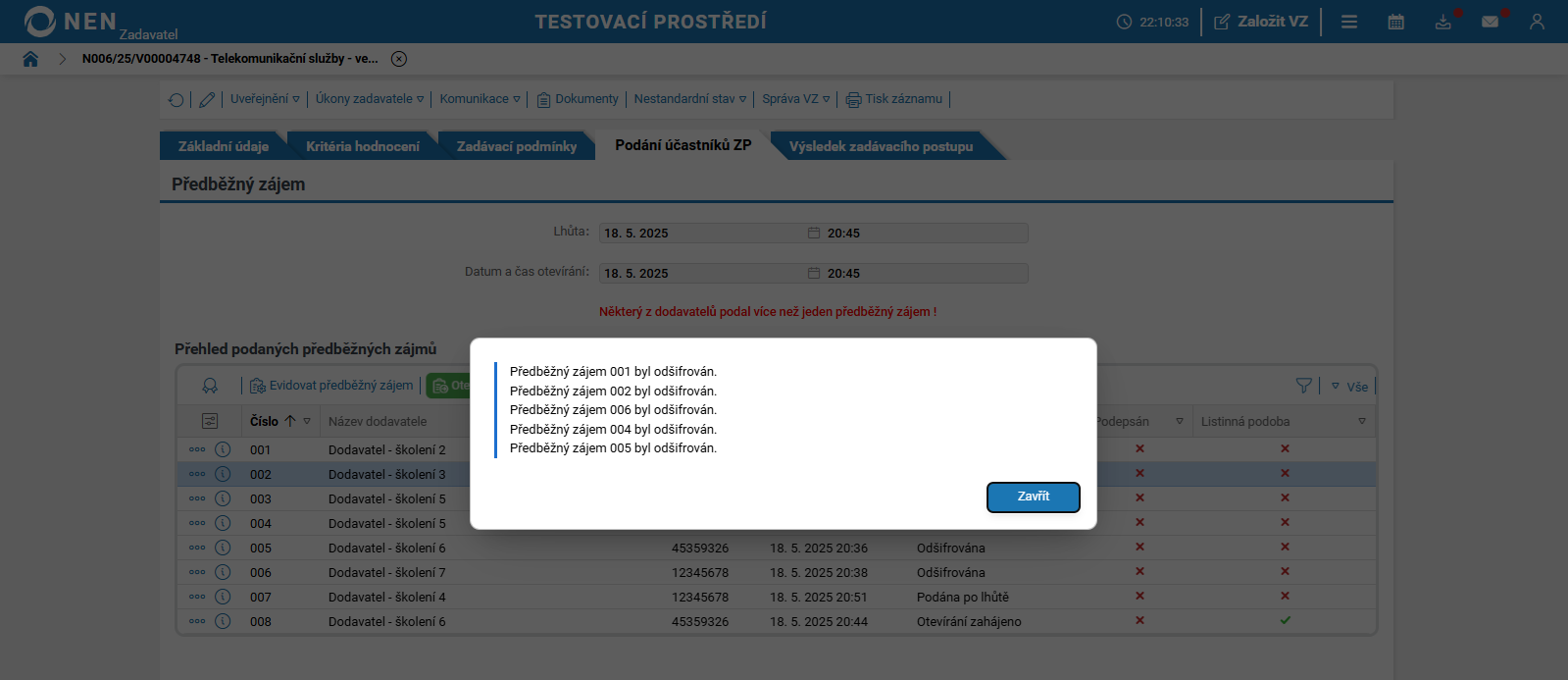Go to home via house icon
Screen dimensions: 1568x680
point(30,59)
